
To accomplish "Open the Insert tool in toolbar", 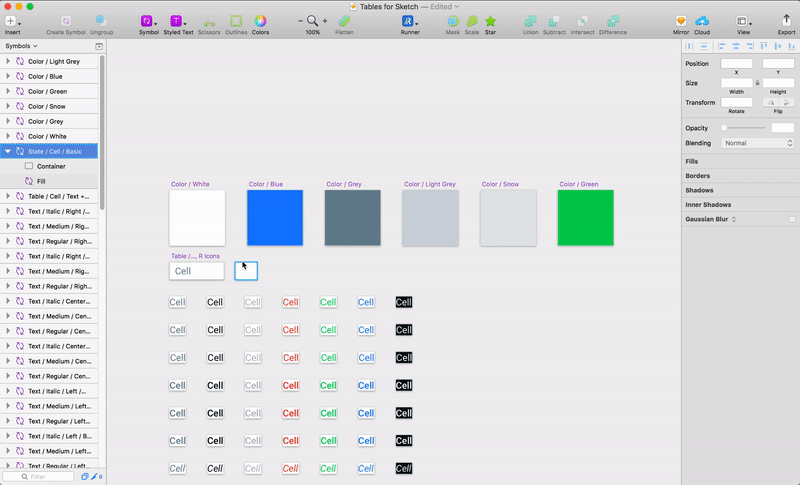I will 11,21.
